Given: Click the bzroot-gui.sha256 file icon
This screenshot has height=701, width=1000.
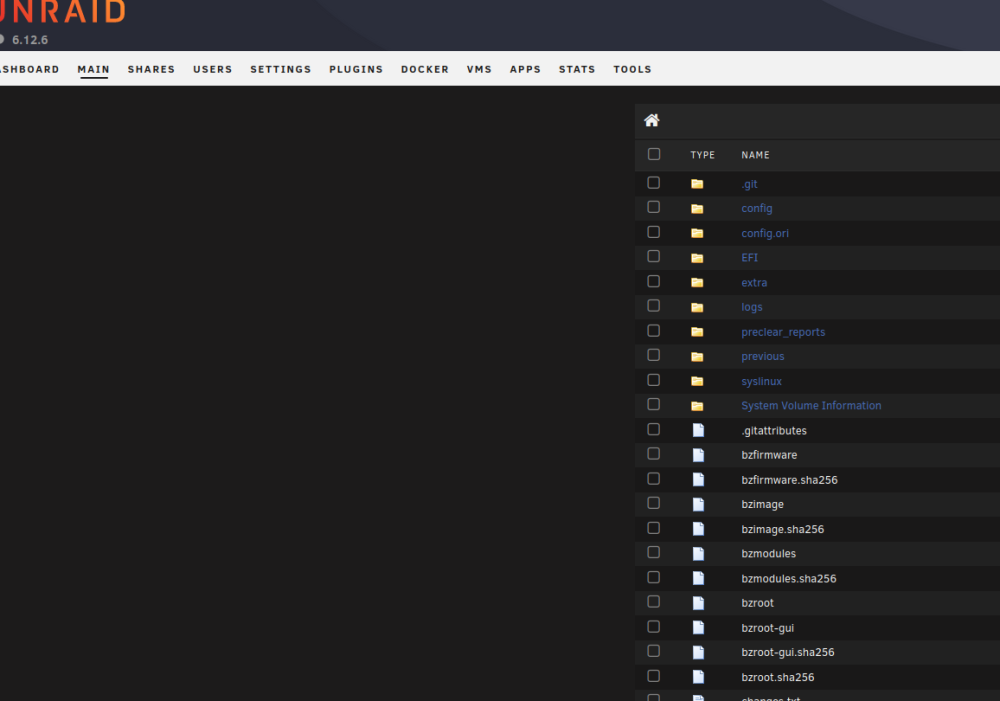Looking at the screenshot, I should [x=698, y=653].
